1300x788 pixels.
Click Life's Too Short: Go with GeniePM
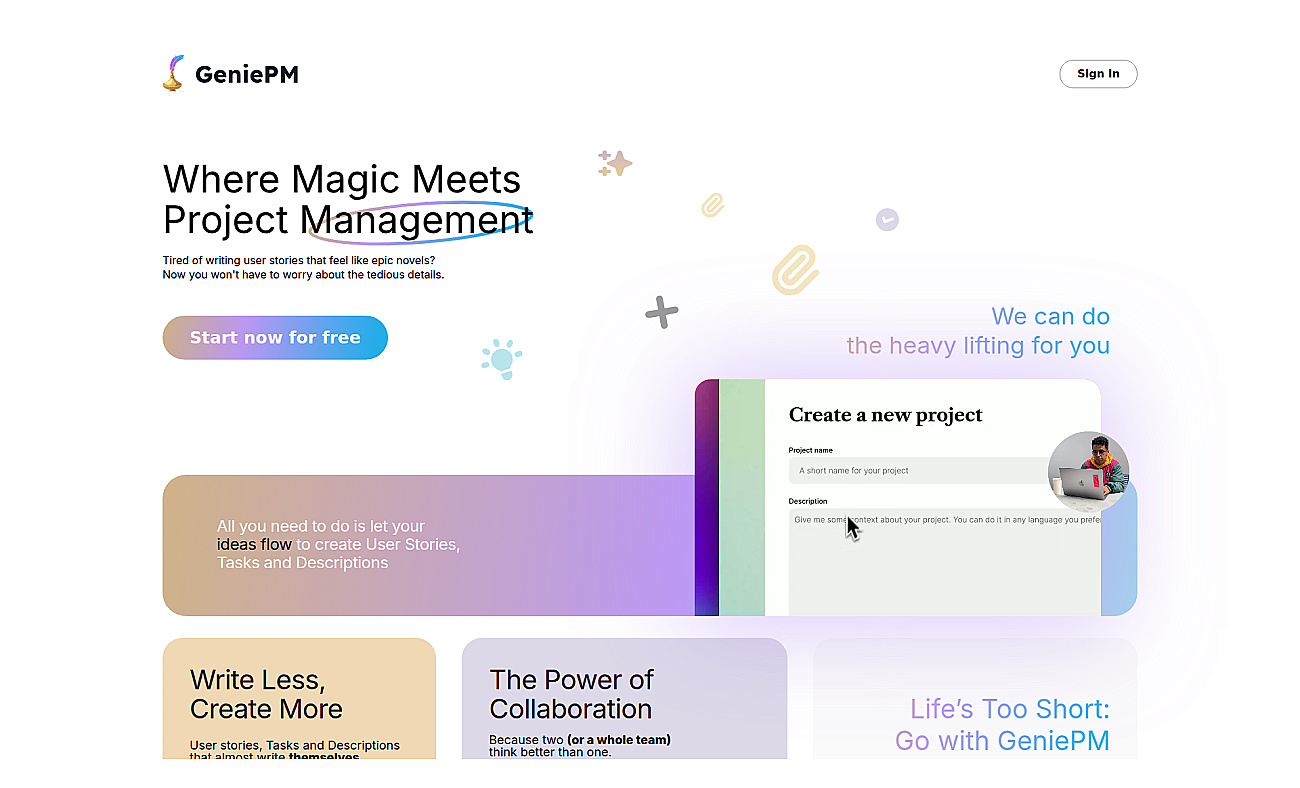[1002, 725]
